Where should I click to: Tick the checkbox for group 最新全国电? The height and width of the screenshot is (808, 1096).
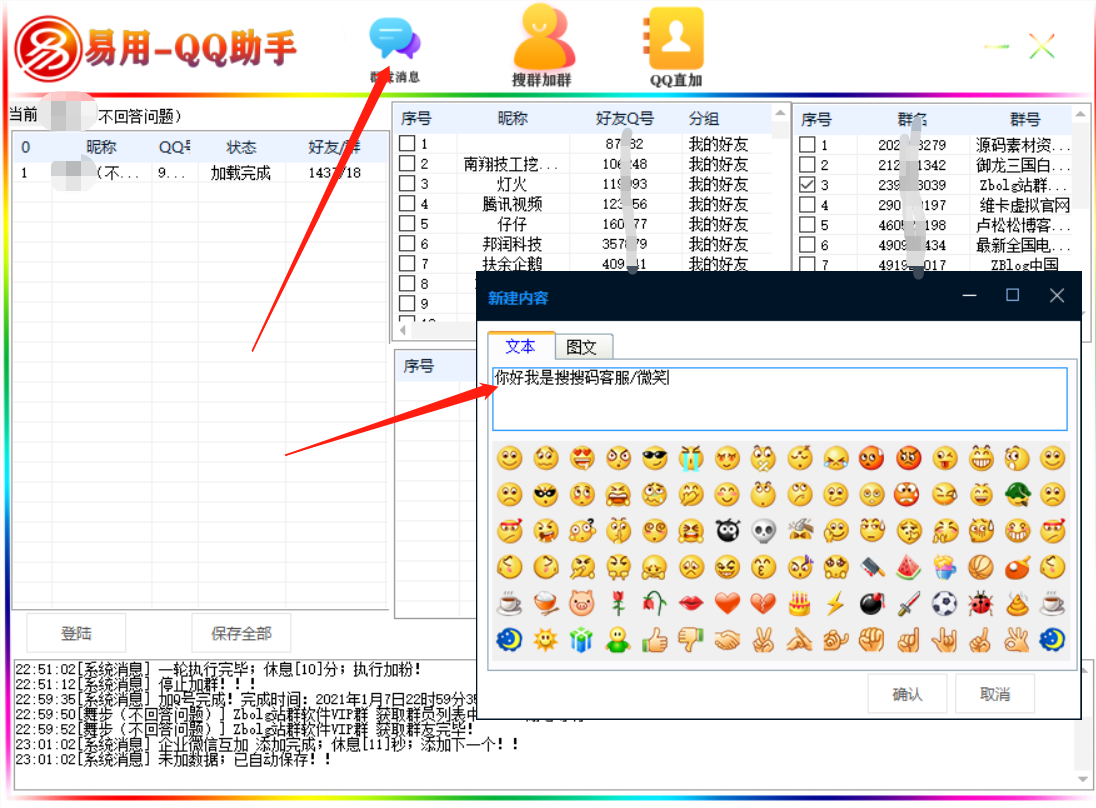tap(807, 245)
